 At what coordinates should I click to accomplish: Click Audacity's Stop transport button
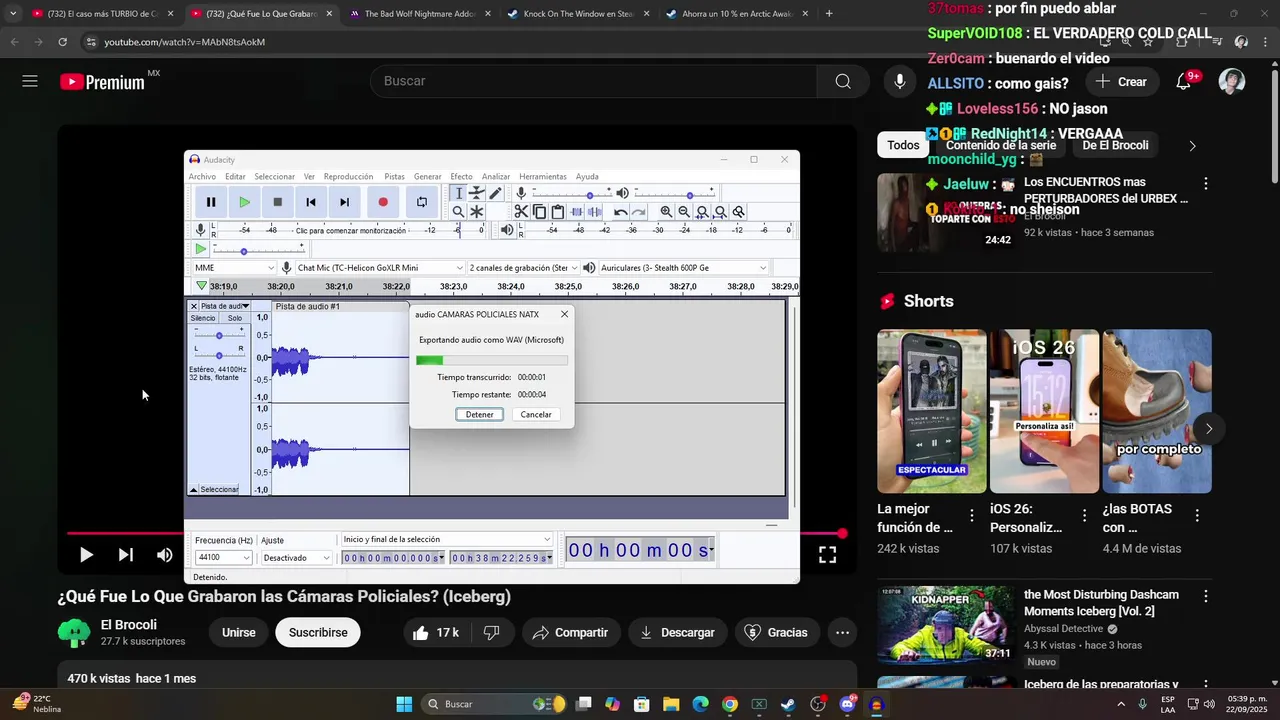pos(278,202)
